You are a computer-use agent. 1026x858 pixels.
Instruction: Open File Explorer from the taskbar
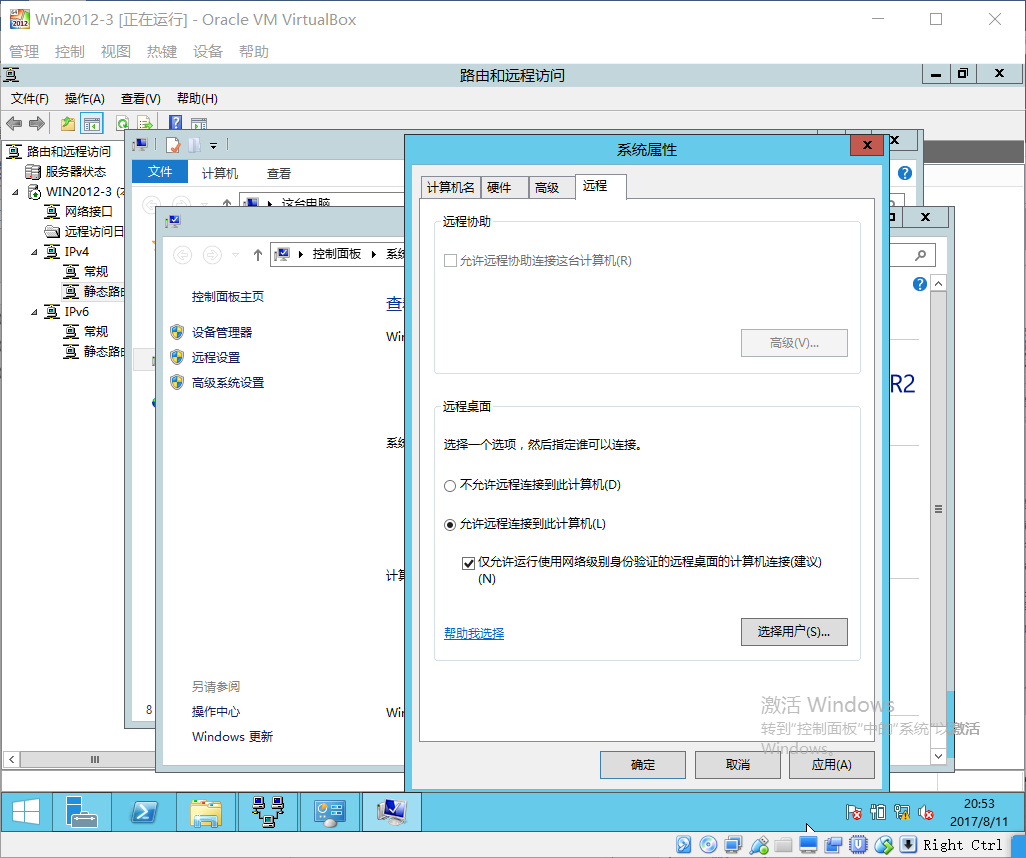click(205, 812)
